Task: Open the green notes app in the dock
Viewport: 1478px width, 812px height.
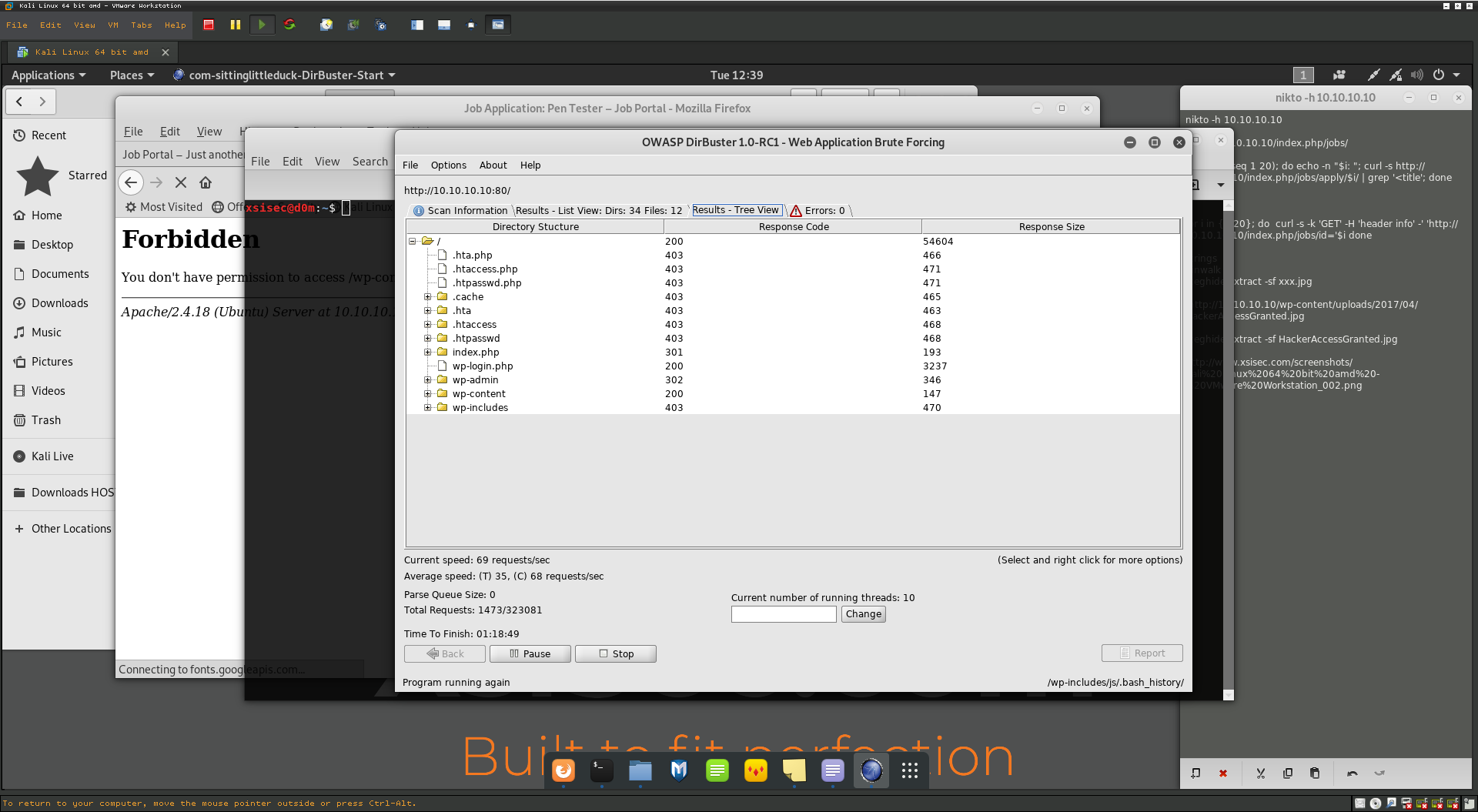Action: pos(717,770)
